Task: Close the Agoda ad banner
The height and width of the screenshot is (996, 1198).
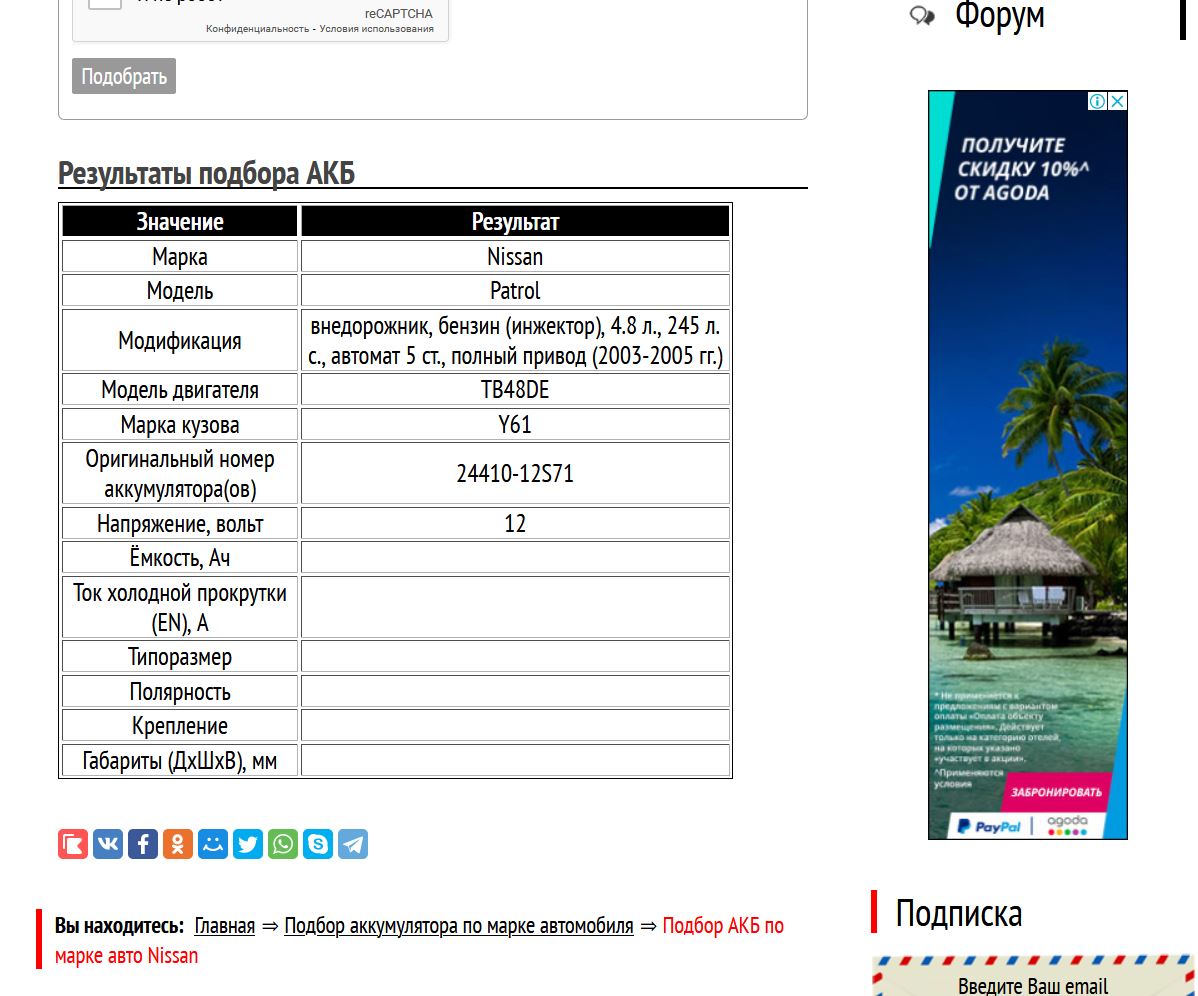Action: [1118, 101]
